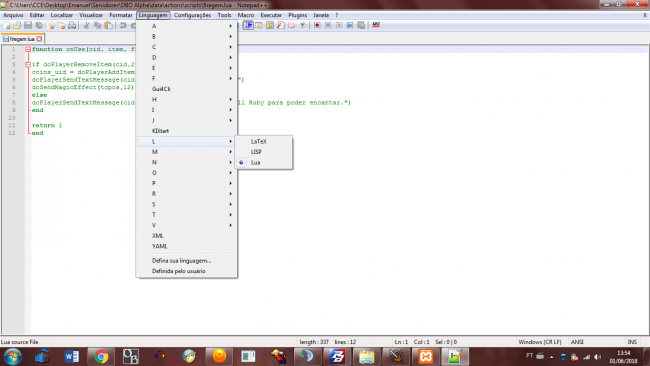Viewport: 650px width, 366px height.
Task: Expand the P languages submenu
Action: tap(187, 183)
